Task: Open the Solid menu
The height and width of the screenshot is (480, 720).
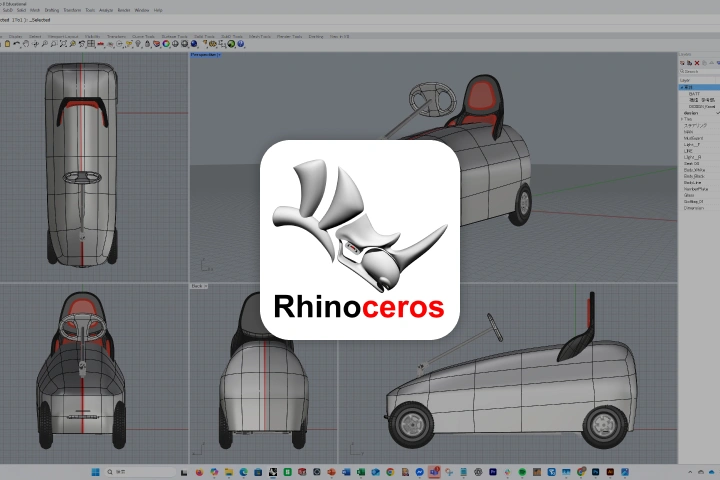Action: tap(21, 10)
